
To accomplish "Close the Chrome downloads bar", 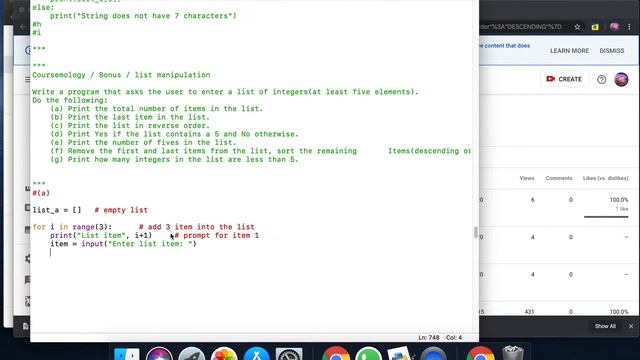I will click(x=631, y=326).
